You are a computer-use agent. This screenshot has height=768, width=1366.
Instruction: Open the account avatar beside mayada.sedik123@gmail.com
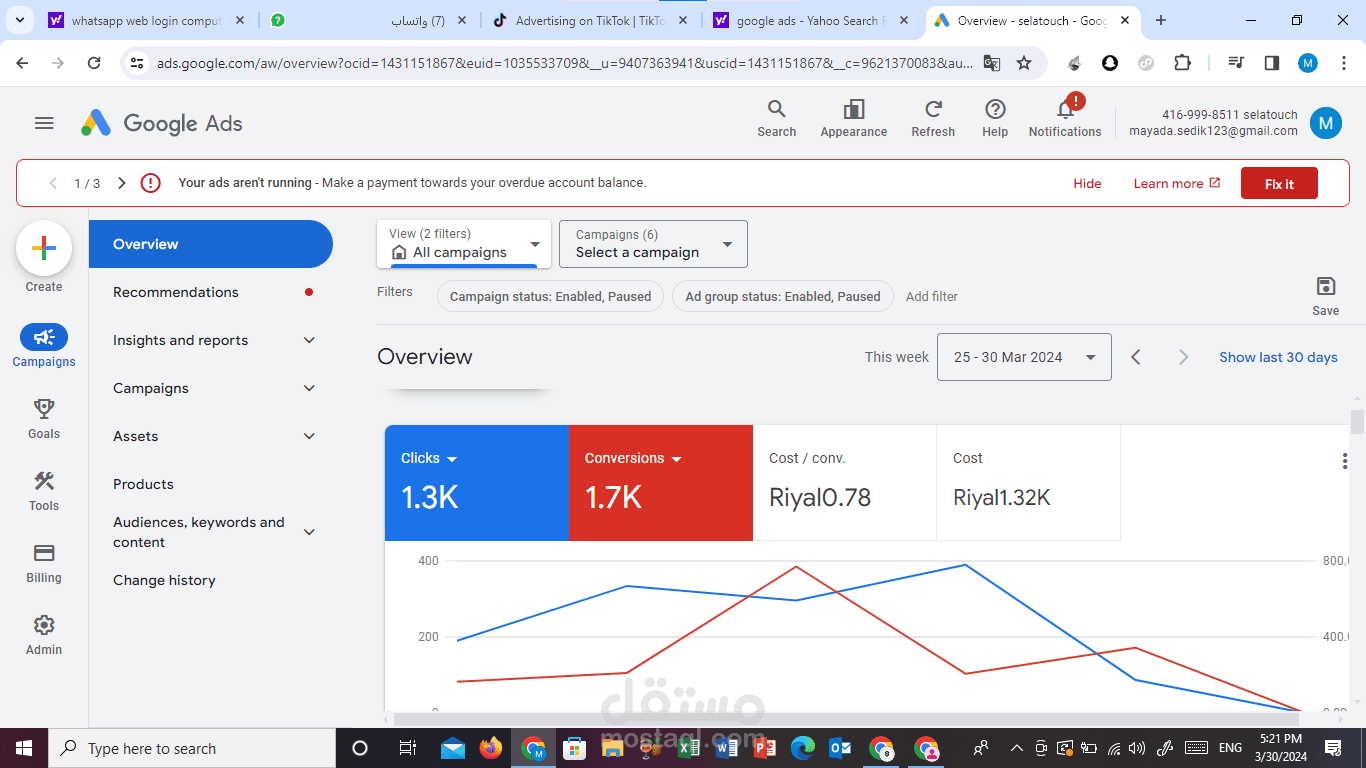click(x=1326, y=123)
